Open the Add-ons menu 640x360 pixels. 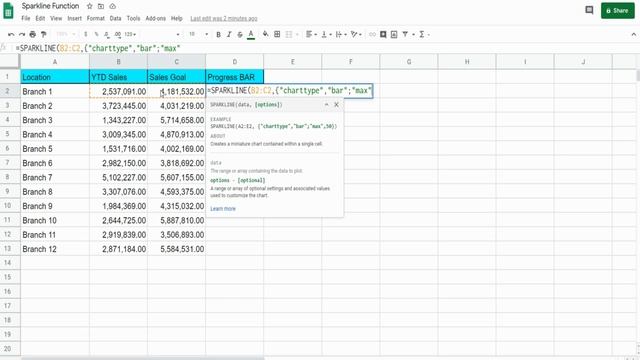tap(156, 18)
